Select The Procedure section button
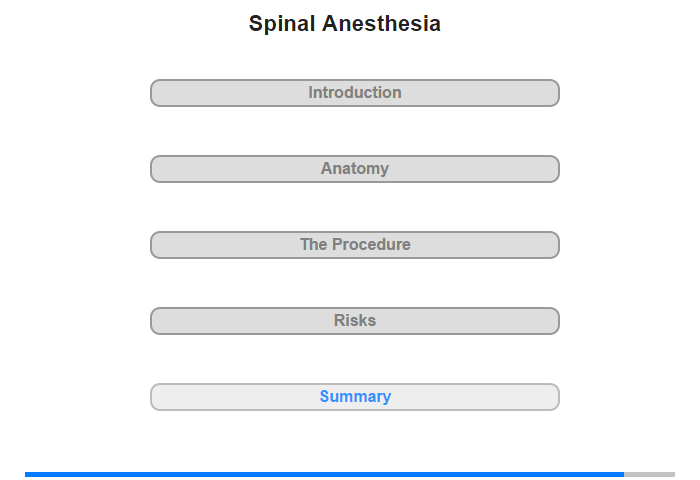700x480 pixels. click(x=355, y=245)
